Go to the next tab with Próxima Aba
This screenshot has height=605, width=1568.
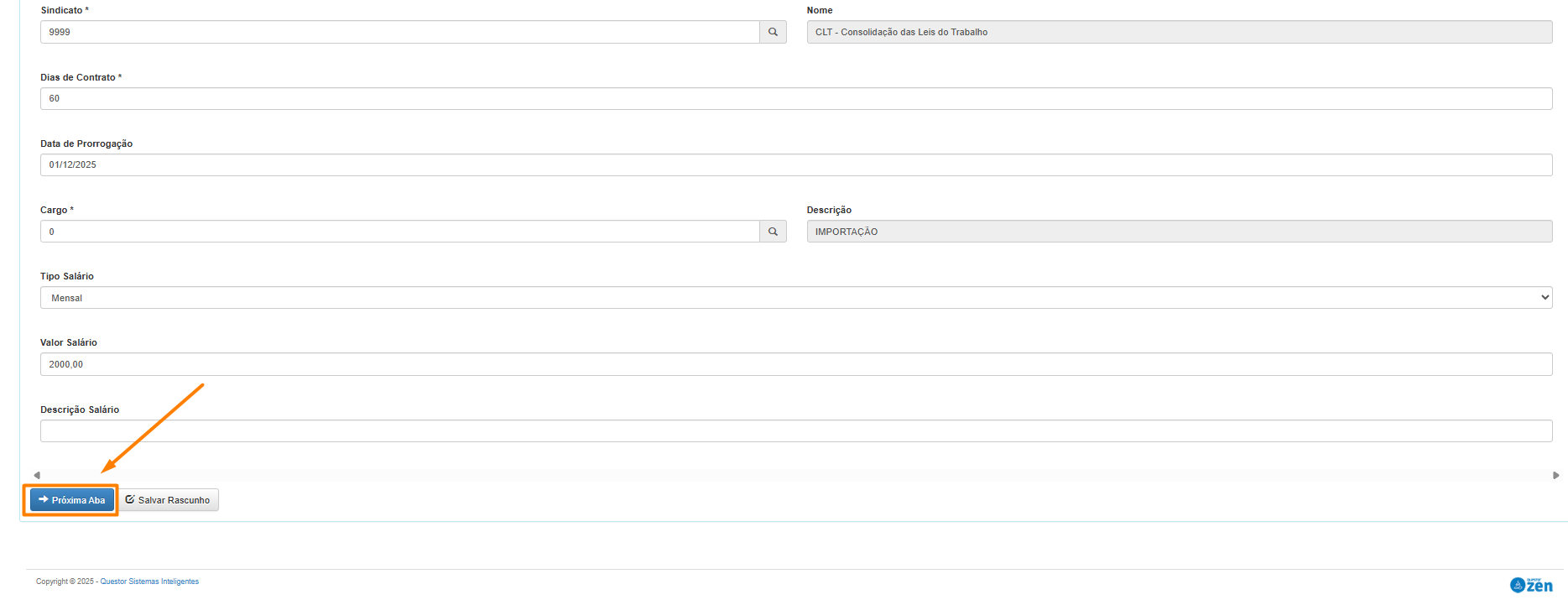(72, 500)
